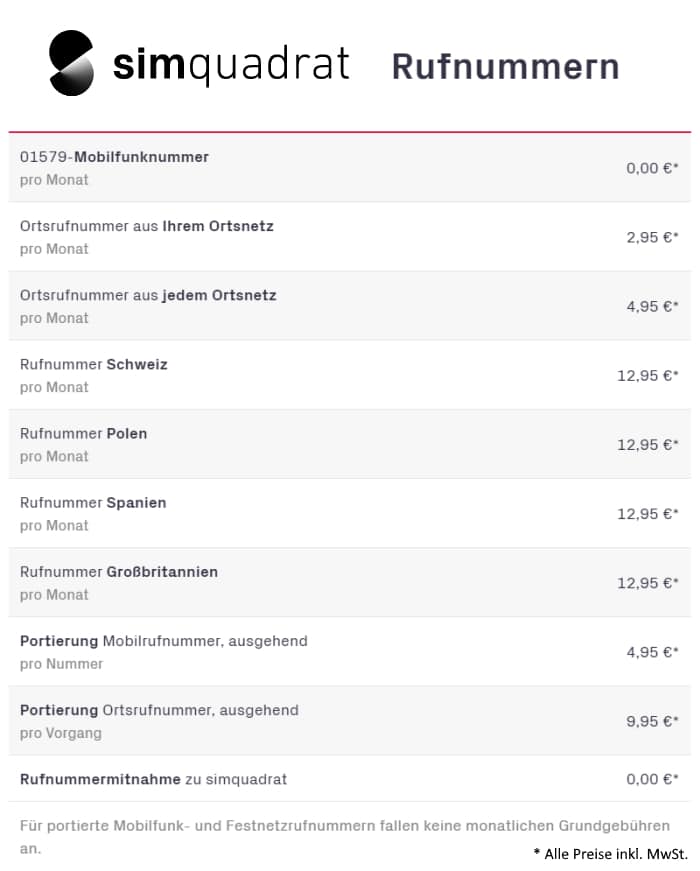Viewport: 700px width, 871px height.
Task: Click the Rufnummermitnahme 0,00 € price
Action: coord(652,779)
